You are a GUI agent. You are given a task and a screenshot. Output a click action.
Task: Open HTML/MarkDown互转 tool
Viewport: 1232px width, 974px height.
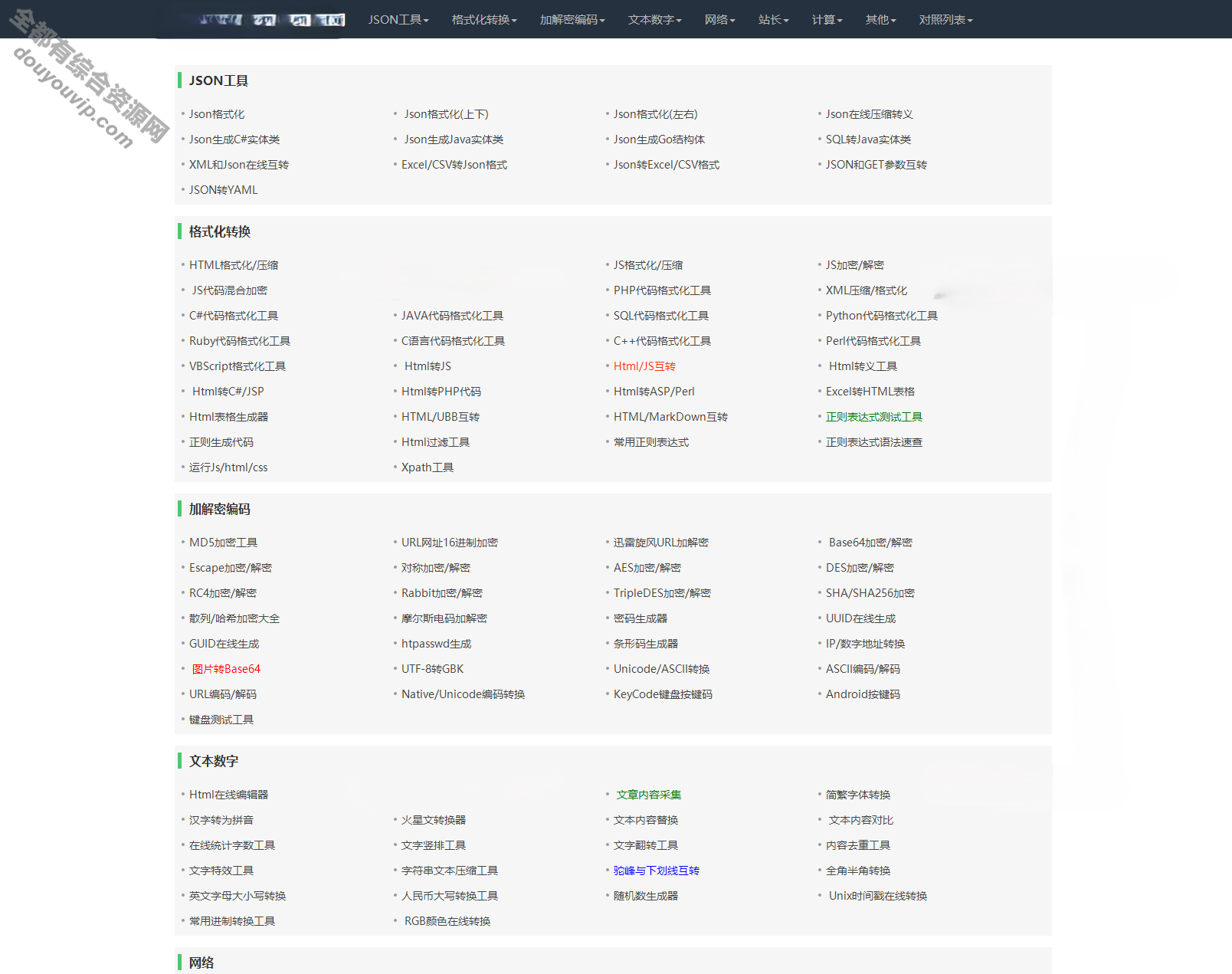(x=670, y=417)
